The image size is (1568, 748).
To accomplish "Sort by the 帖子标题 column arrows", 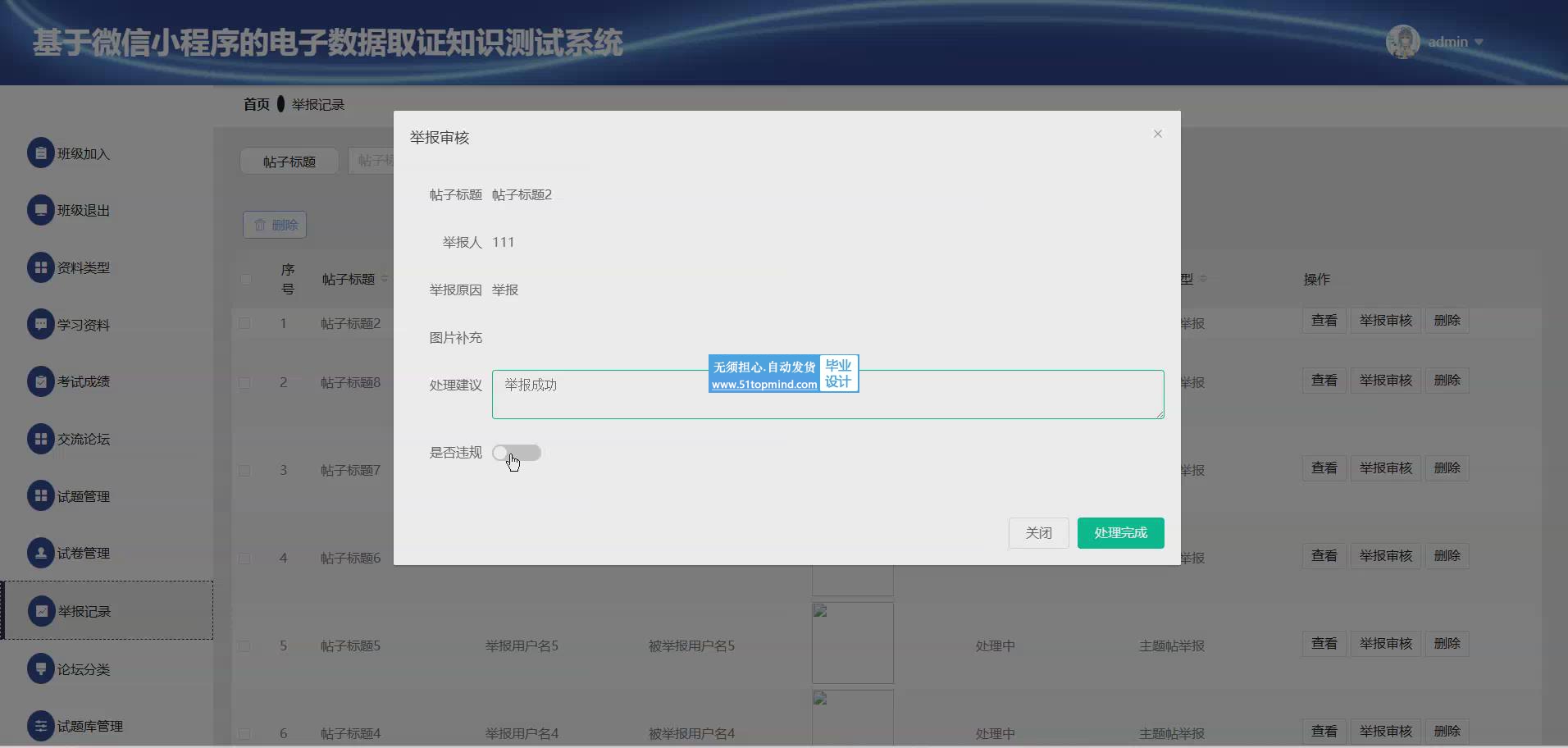I will (x=385, y=279).
